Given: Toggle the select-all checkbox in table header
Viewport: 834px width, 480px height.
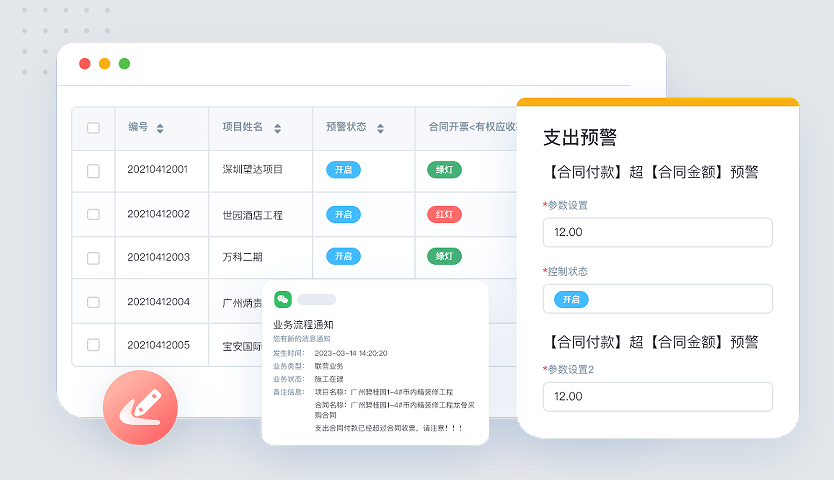Looking at the screenshot, I should [93, 128].
